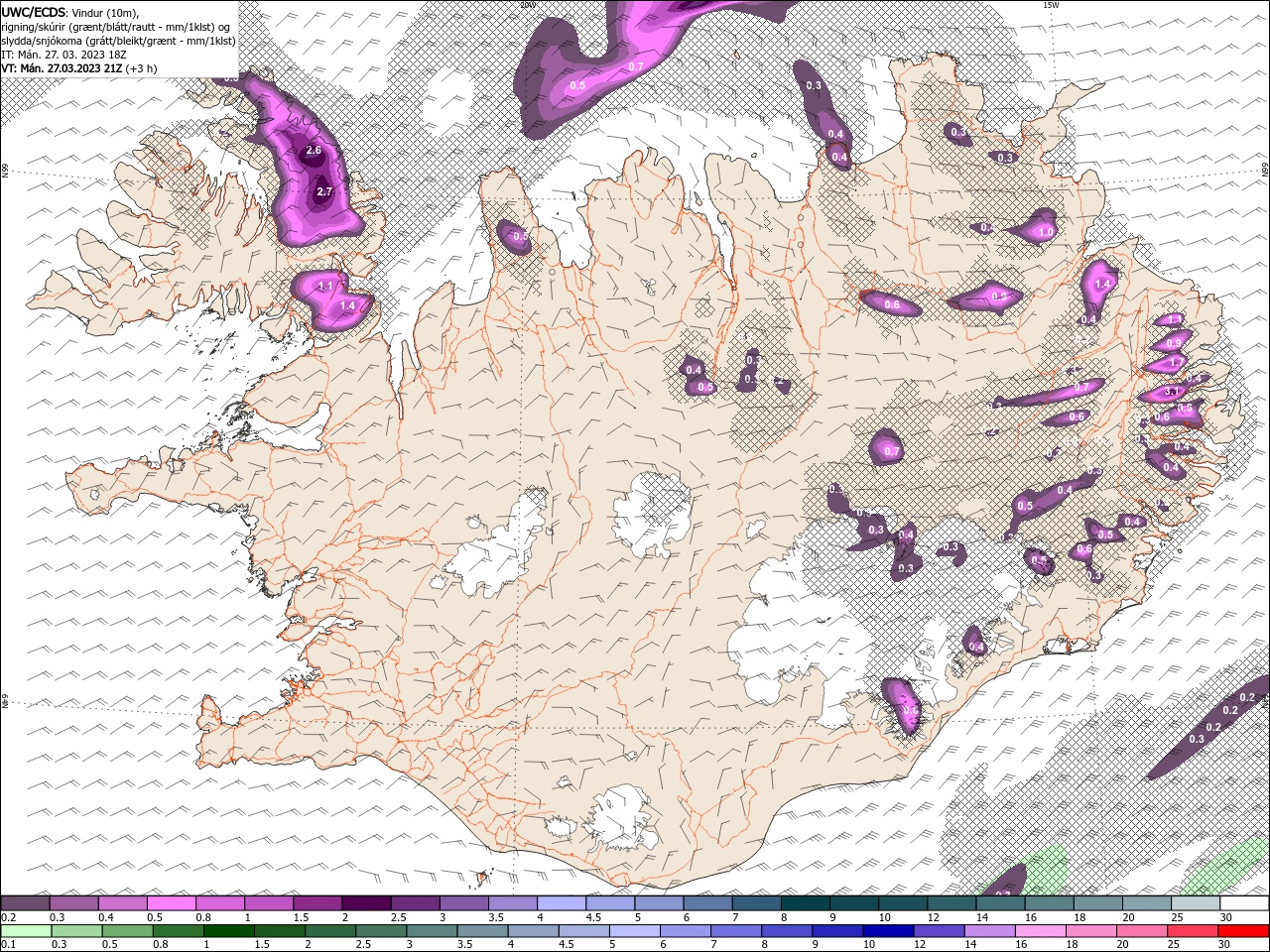Click the 0.1 label in the lower legend row
The image size is (1270, 952).
click(10, 945)
